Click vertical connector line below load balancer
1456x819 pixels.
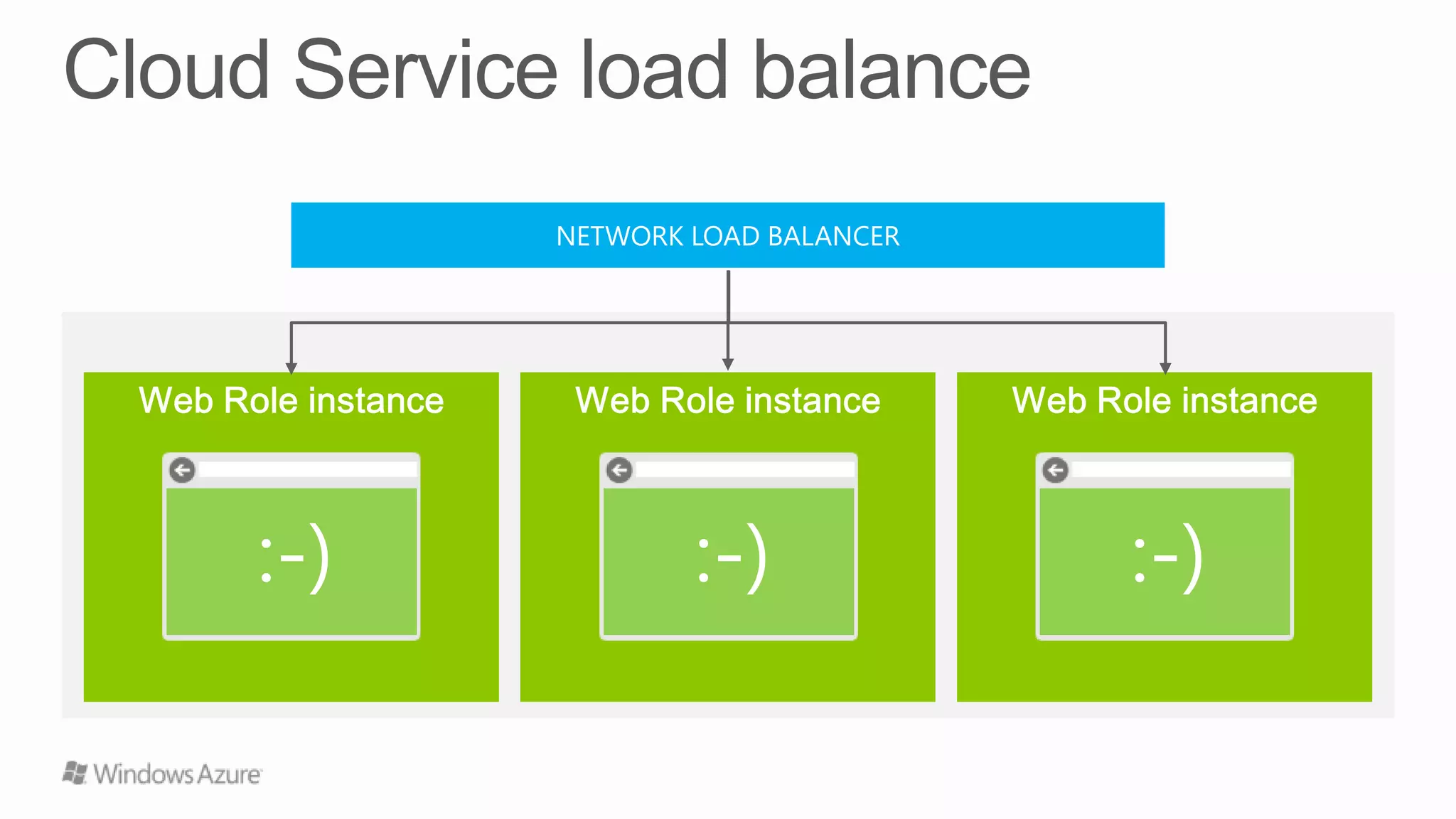pyautogui.click(x=729, y=295)
